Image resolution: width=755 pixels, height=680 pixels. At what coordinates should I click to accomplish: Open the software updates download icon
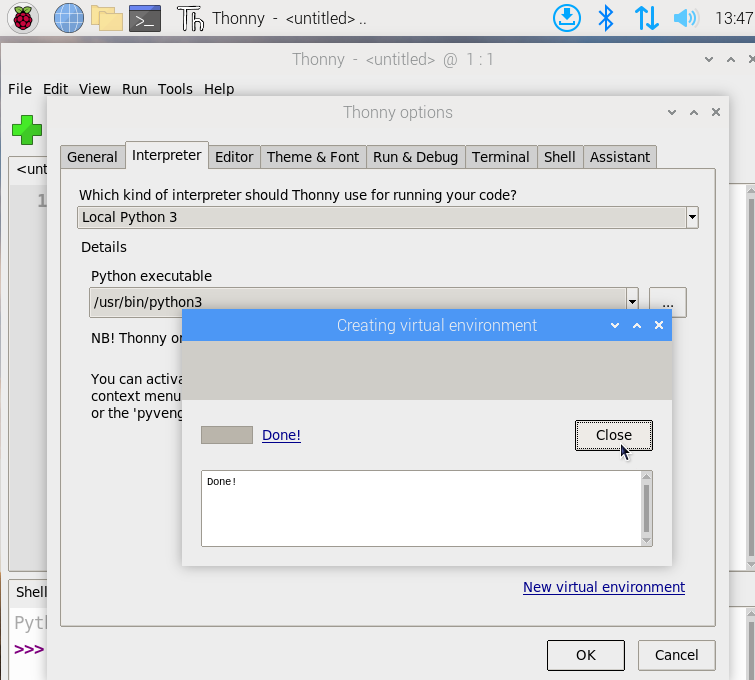566,18
